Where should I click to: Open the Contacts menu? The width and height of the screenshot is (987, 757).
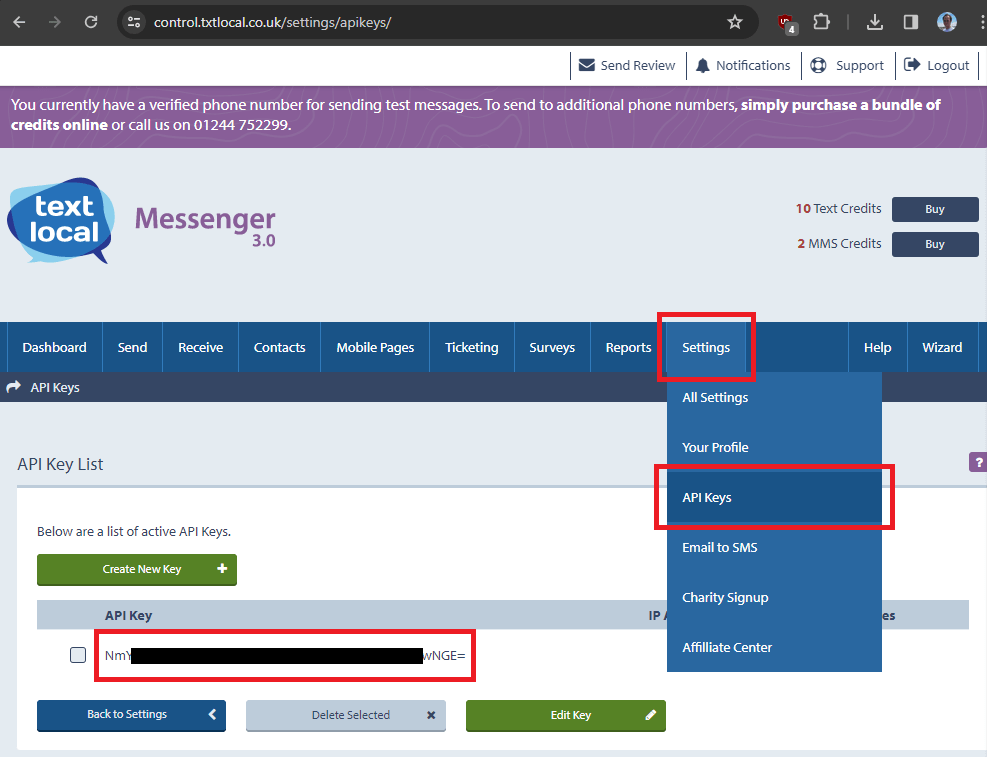(x=279, y=347)
